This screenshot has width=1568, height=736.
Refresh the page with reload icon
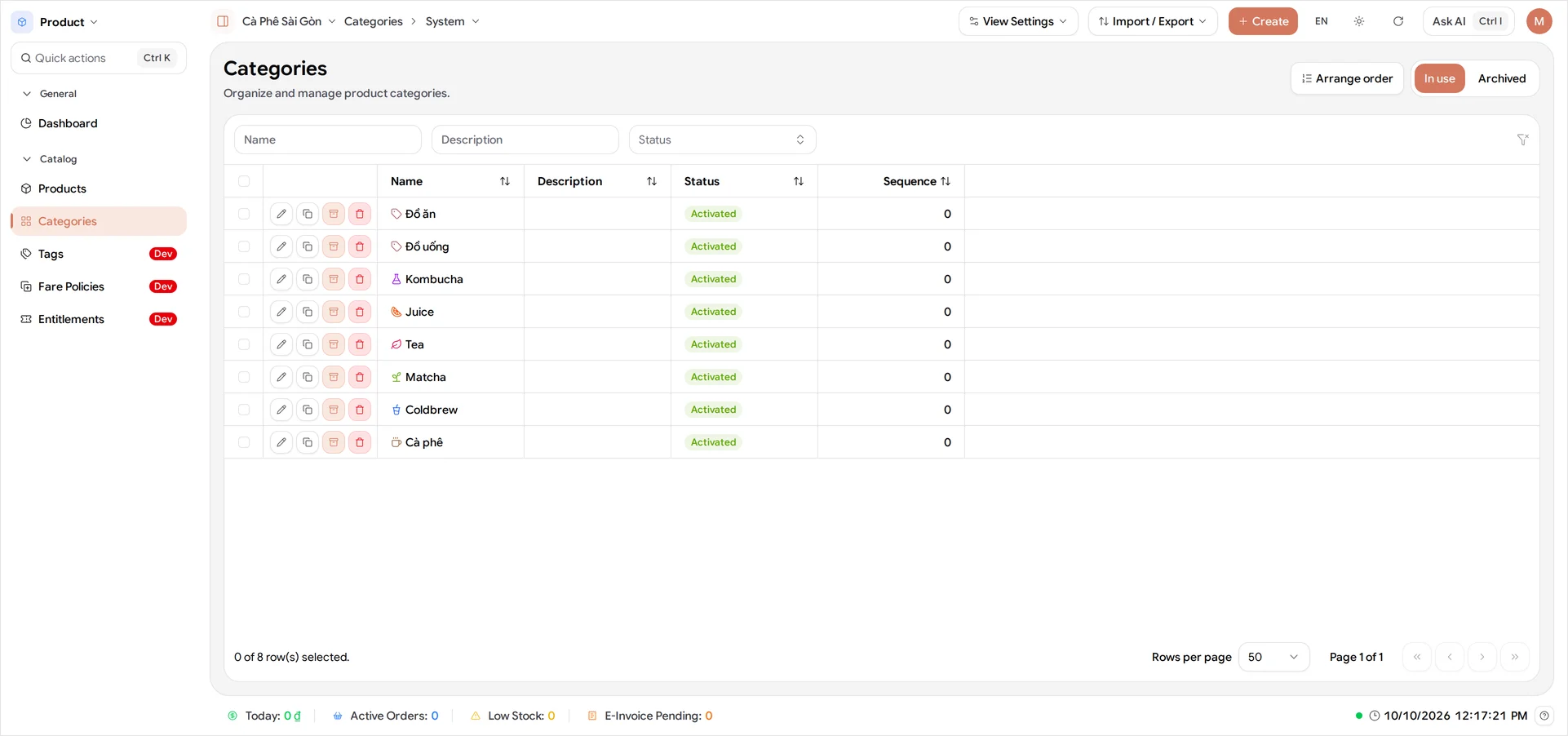(x=1398, y=21)
